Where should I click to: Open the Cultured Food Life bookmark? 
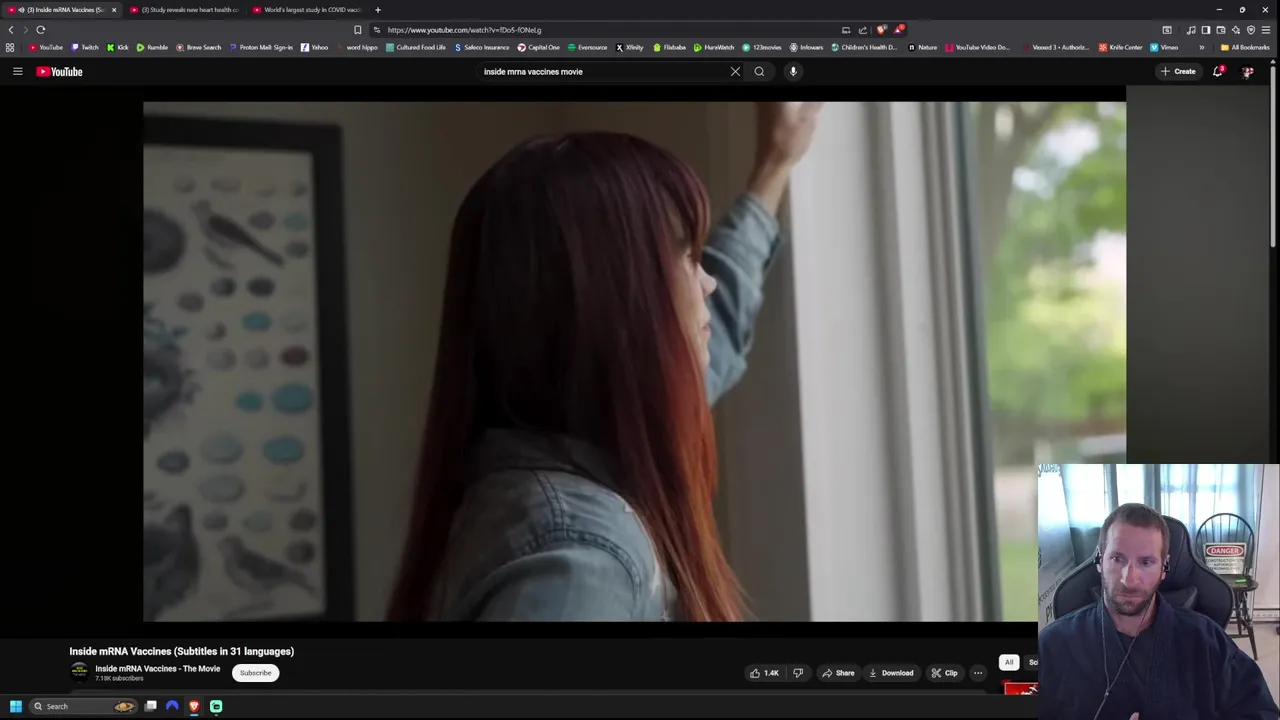click(x=416, y=47)
